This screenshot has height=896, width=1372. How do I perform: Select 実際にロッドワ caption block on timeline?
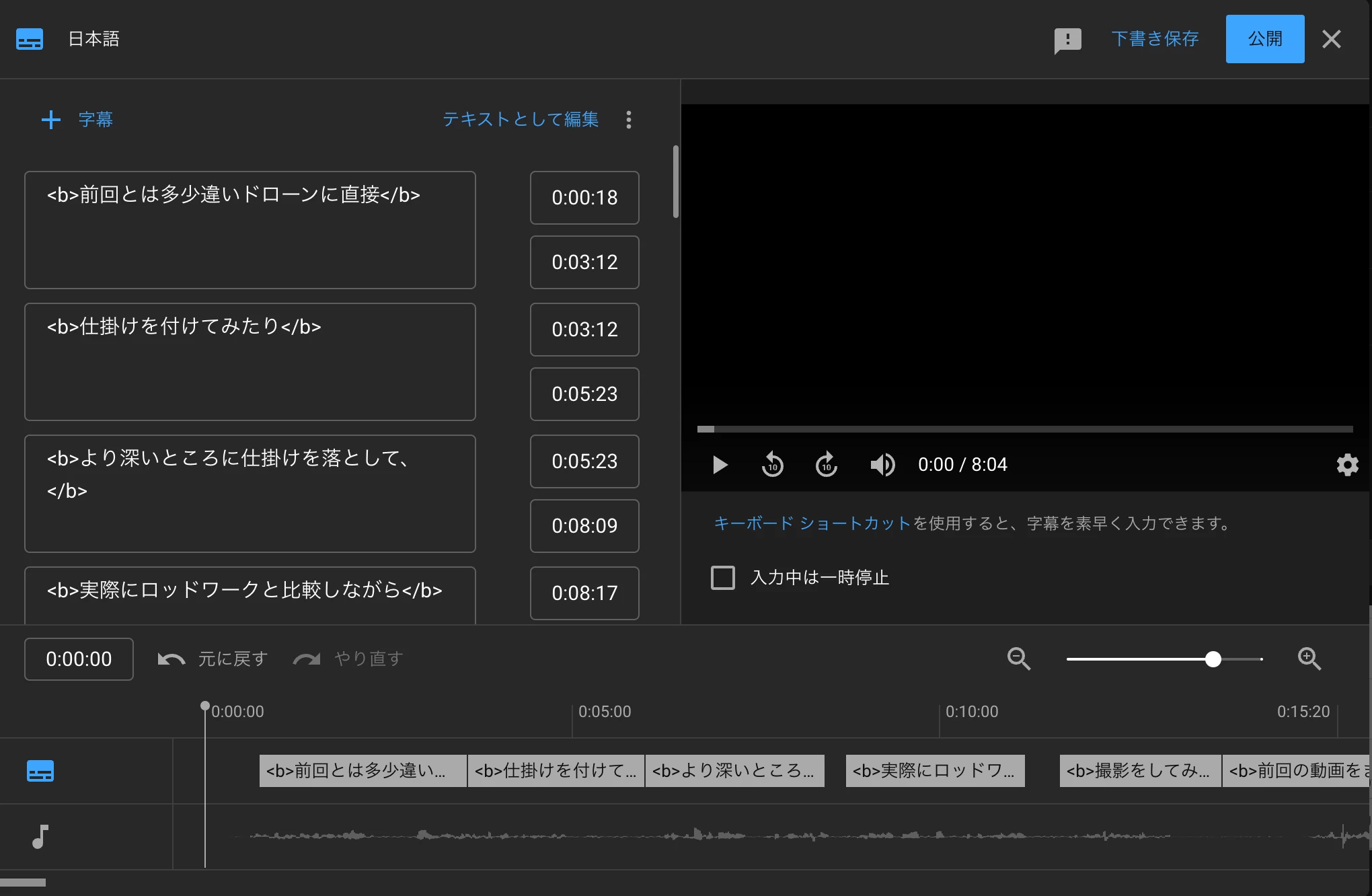click(x=935, y=771)
